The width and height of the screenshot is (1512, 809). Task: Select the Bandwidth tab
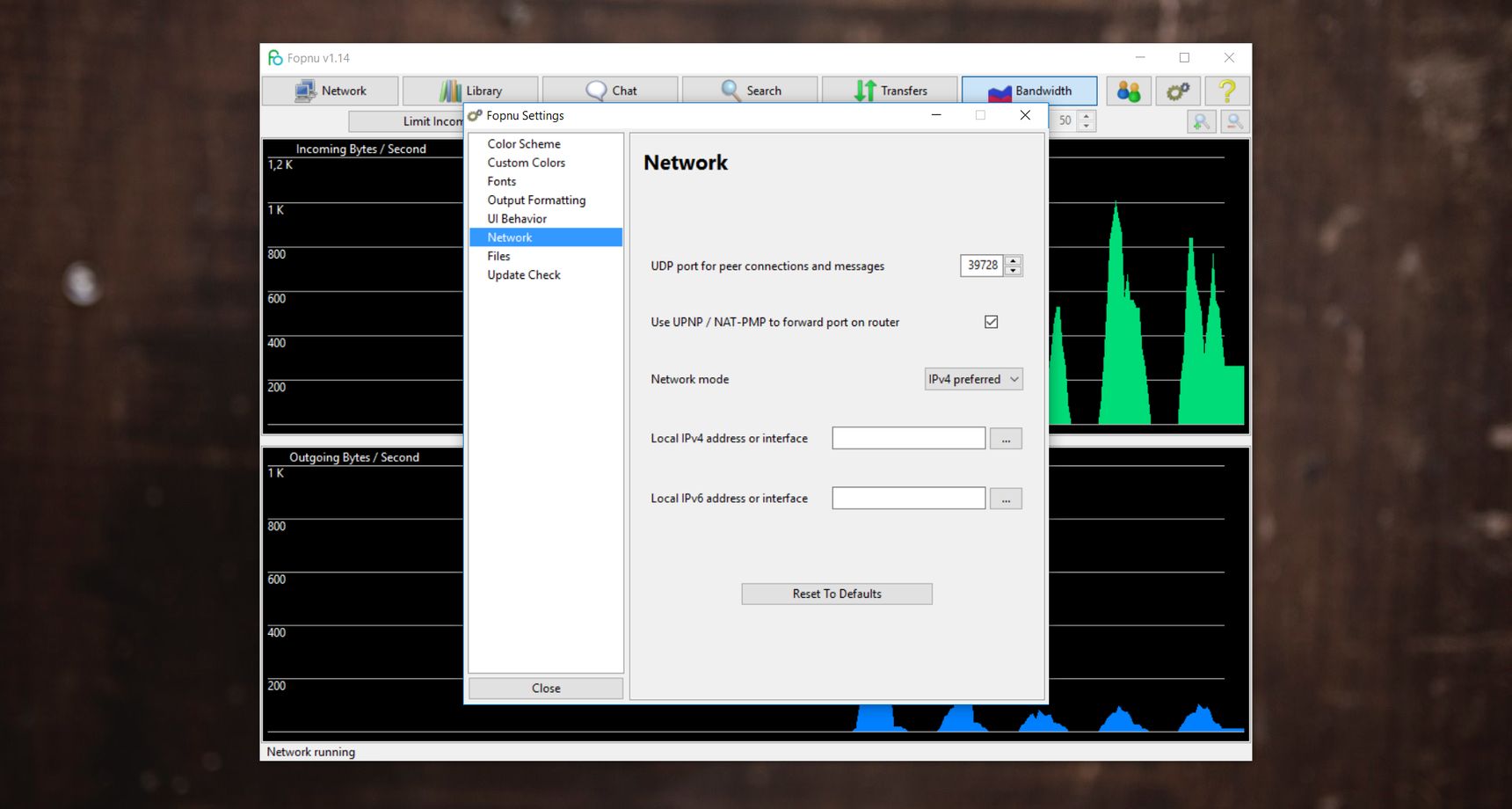click(x=1029, y=91)
